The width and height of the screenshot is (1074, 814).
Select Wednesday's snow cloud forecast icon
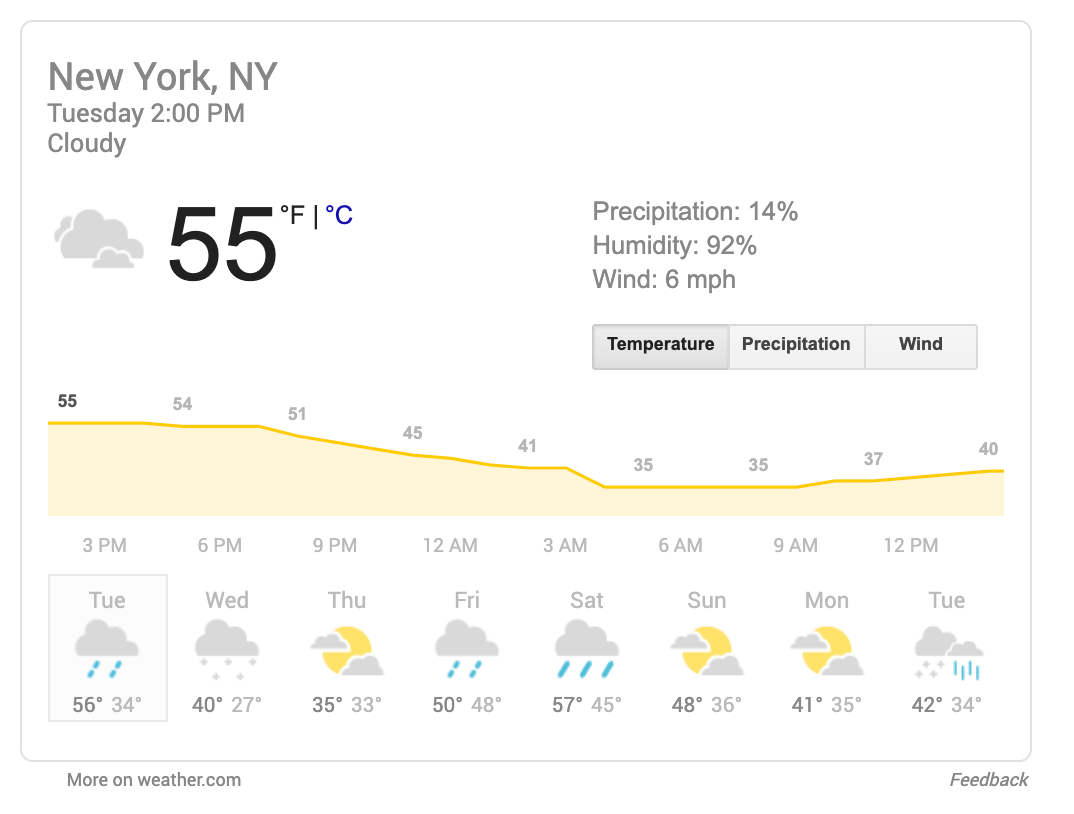tap(227, 649)
